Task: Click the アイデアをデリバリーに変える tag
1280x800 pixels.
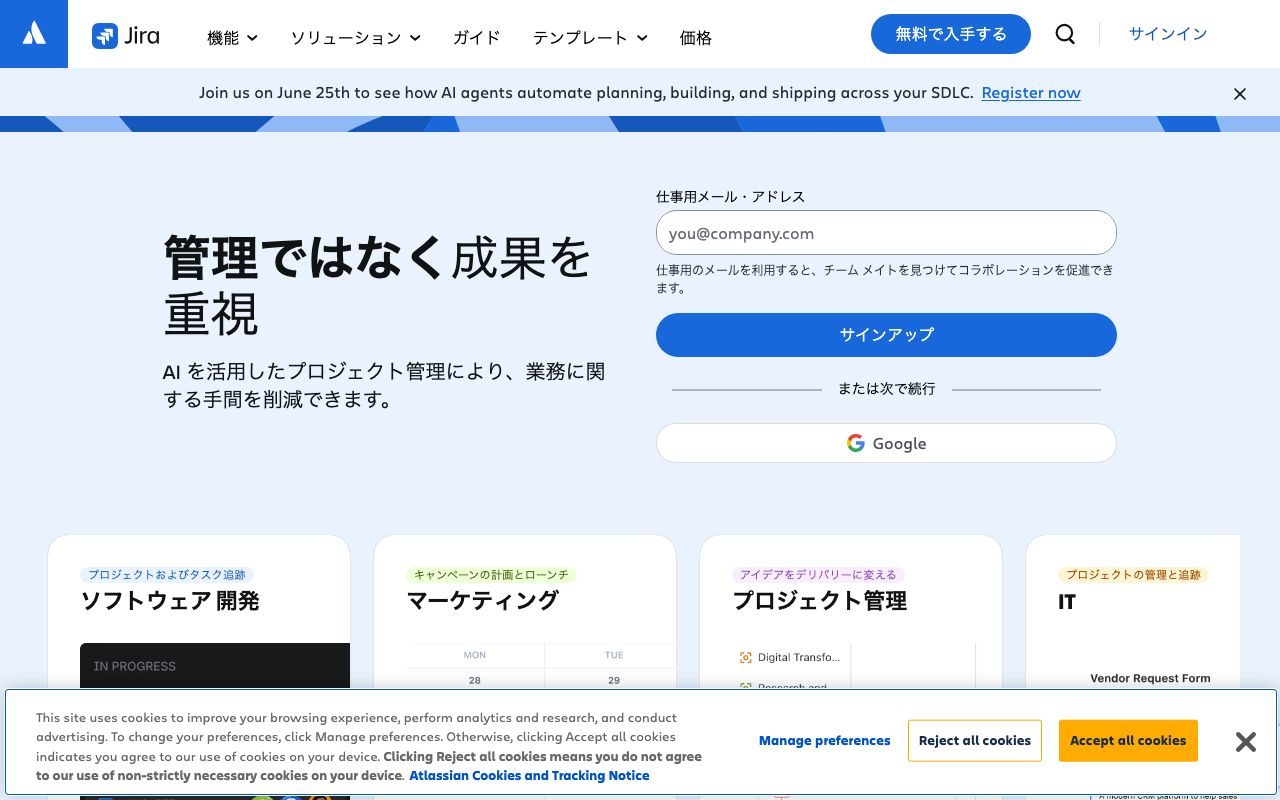Action: pyautogui.click(x=818, y=575)
